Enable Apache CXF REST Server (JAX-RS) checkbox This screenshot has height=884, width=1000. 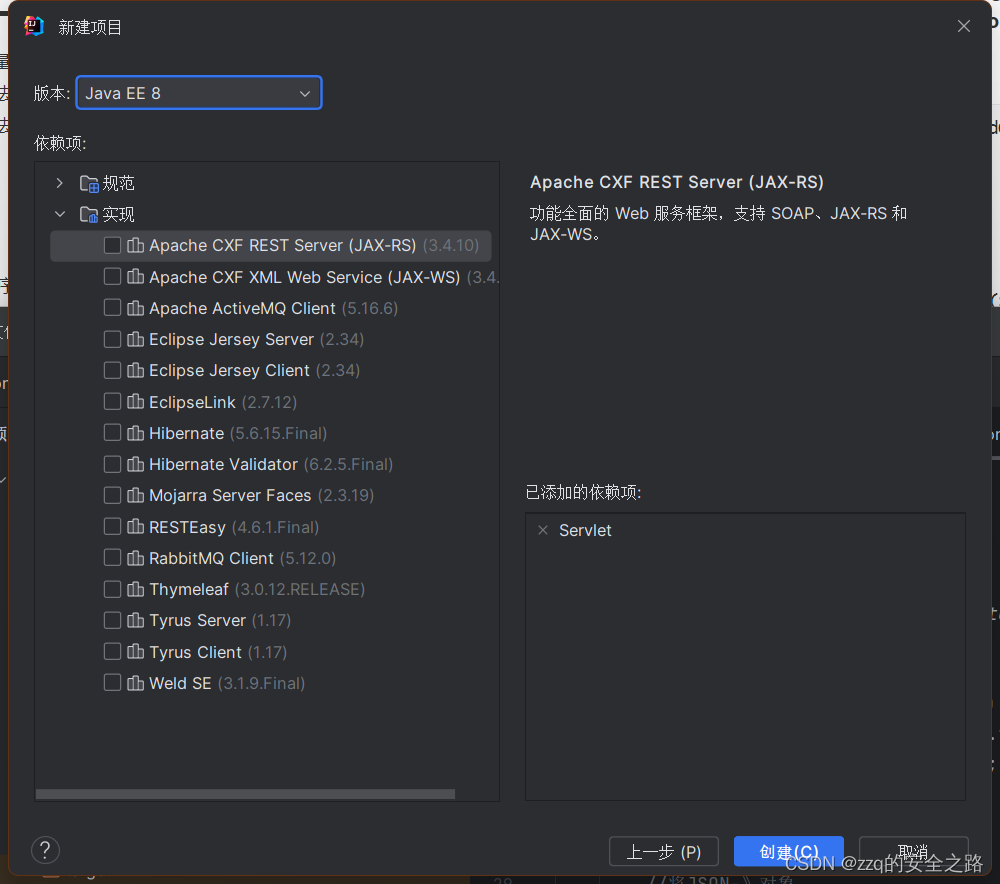tap(112, 246)
